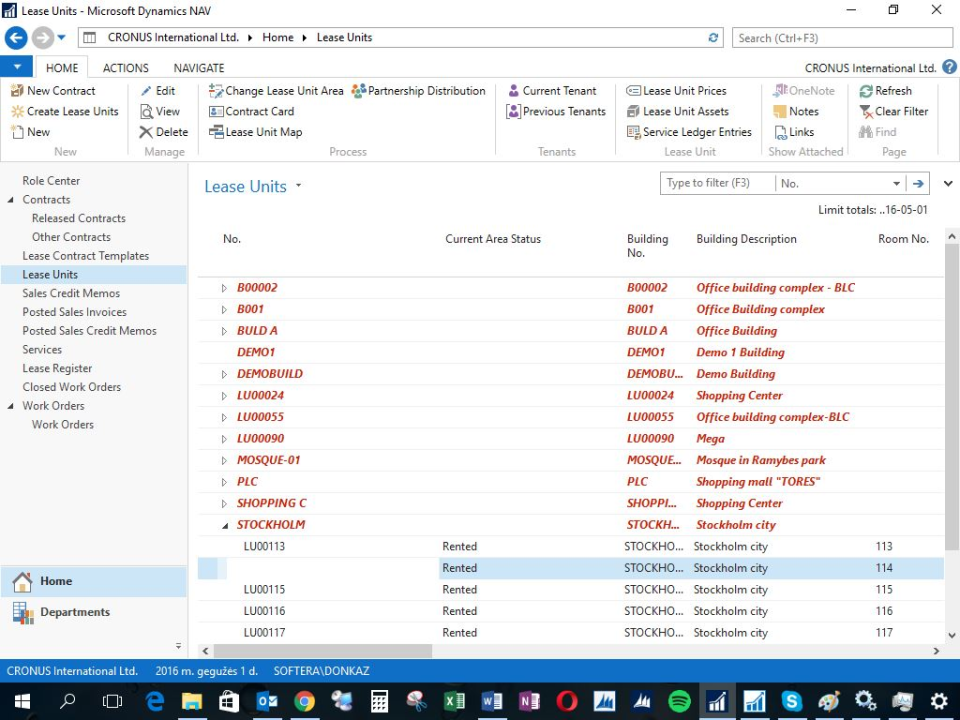The height and width of the screenshot is (720, 960).
Task: Switch to the HOME ribbon tab
Action: tap(62, 68)
